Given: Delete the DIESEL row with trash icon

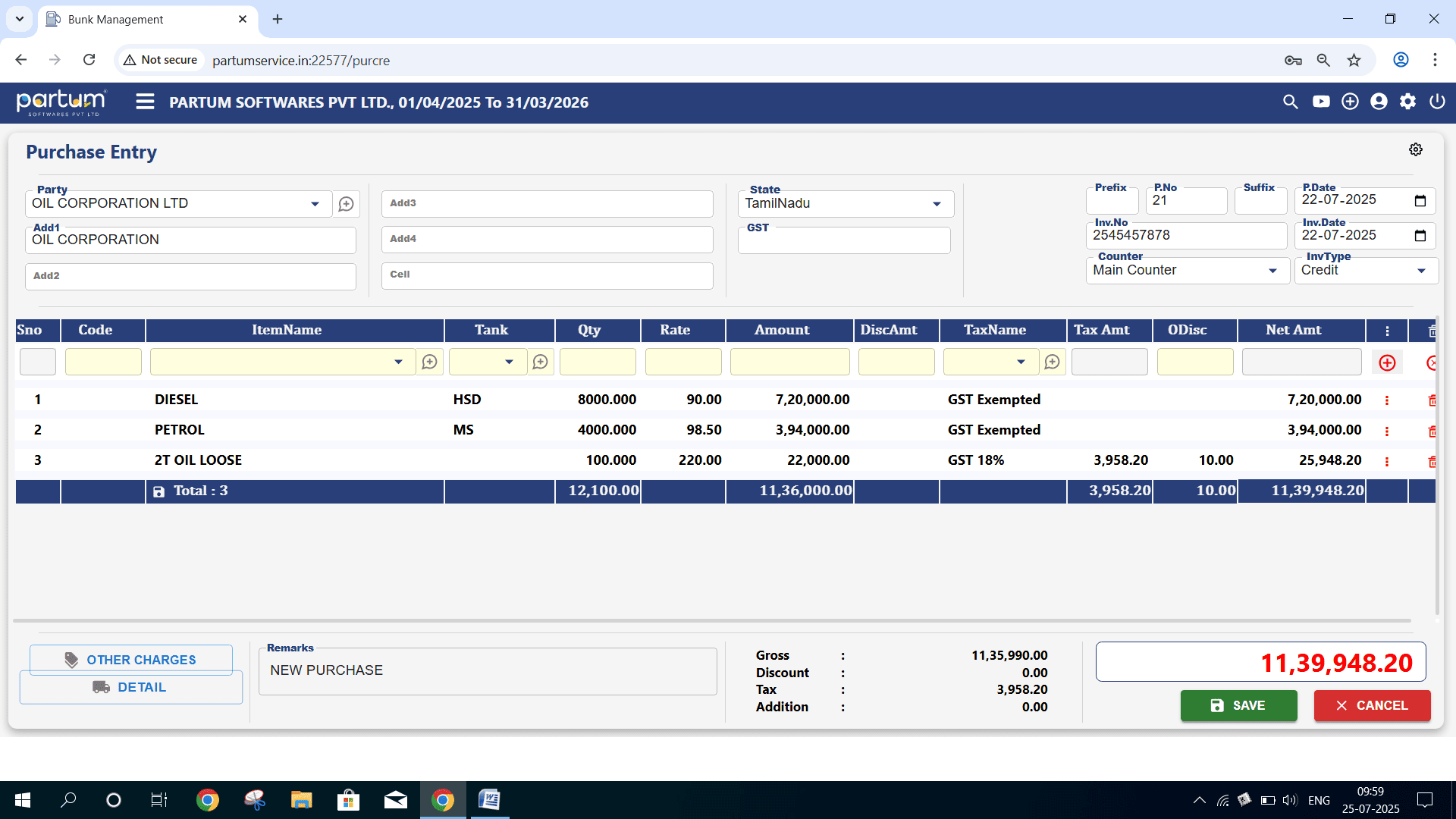Looking at the screenshot, I should 1432,400.
